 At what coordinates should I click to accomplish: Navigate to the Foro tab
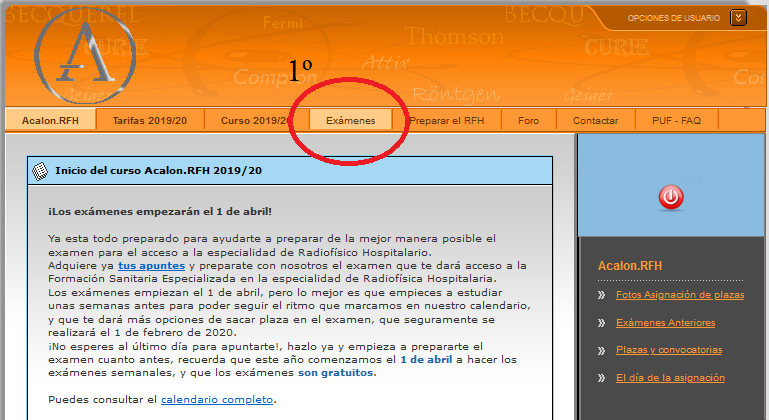click(x=528, y=120)
